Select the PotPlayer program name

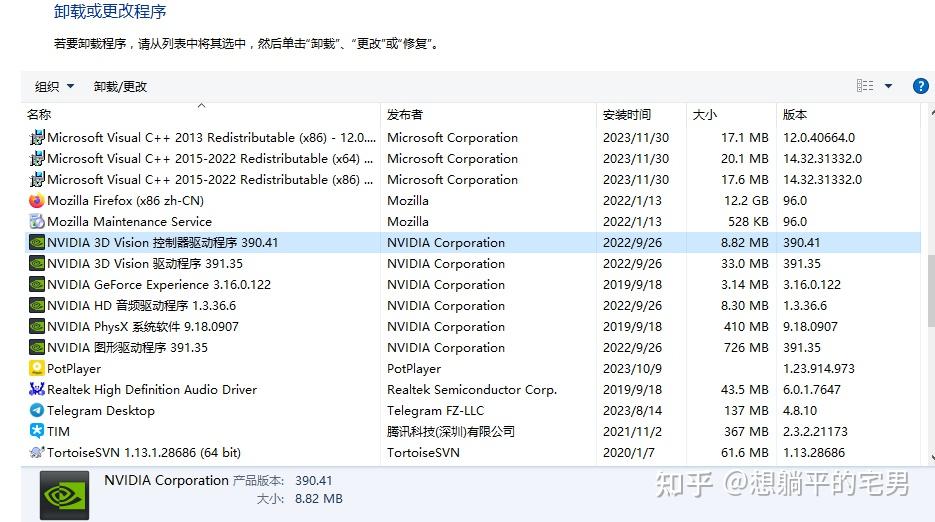[x=74, y=369]
